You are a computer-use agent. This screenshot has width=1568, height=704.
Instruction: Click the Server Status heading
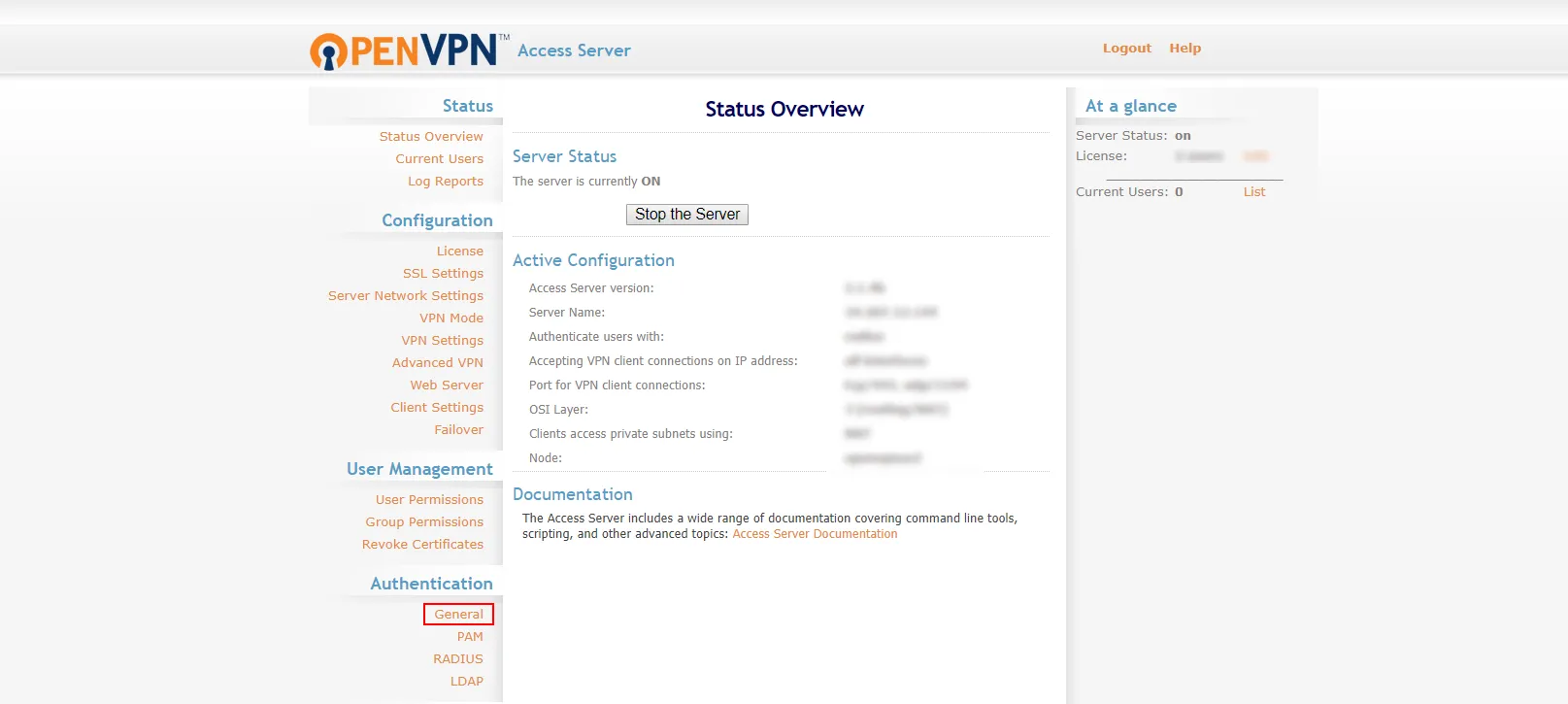[564, 156]
